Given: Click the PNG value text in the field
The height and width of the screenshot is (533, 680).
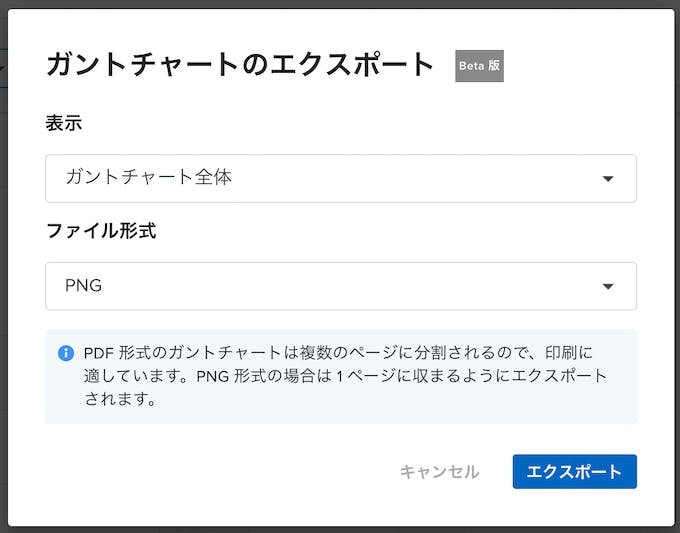Looking at the screenshot, I should click(83, 285).
